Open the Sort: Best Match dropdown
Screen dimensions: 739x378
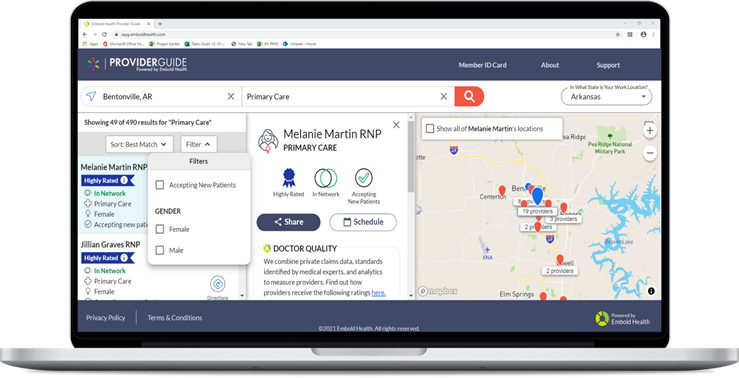(139, 144)
